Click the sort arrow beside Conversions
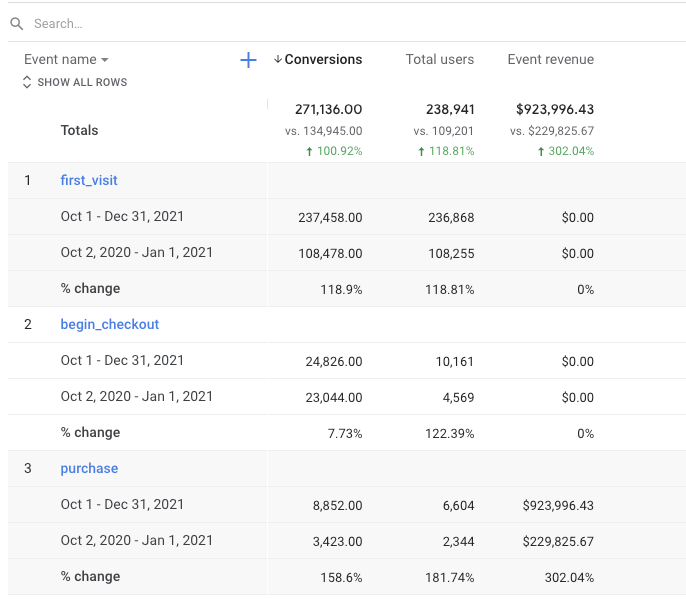The image size is (686, 599). pyautogui.click(x=278, y=60)
